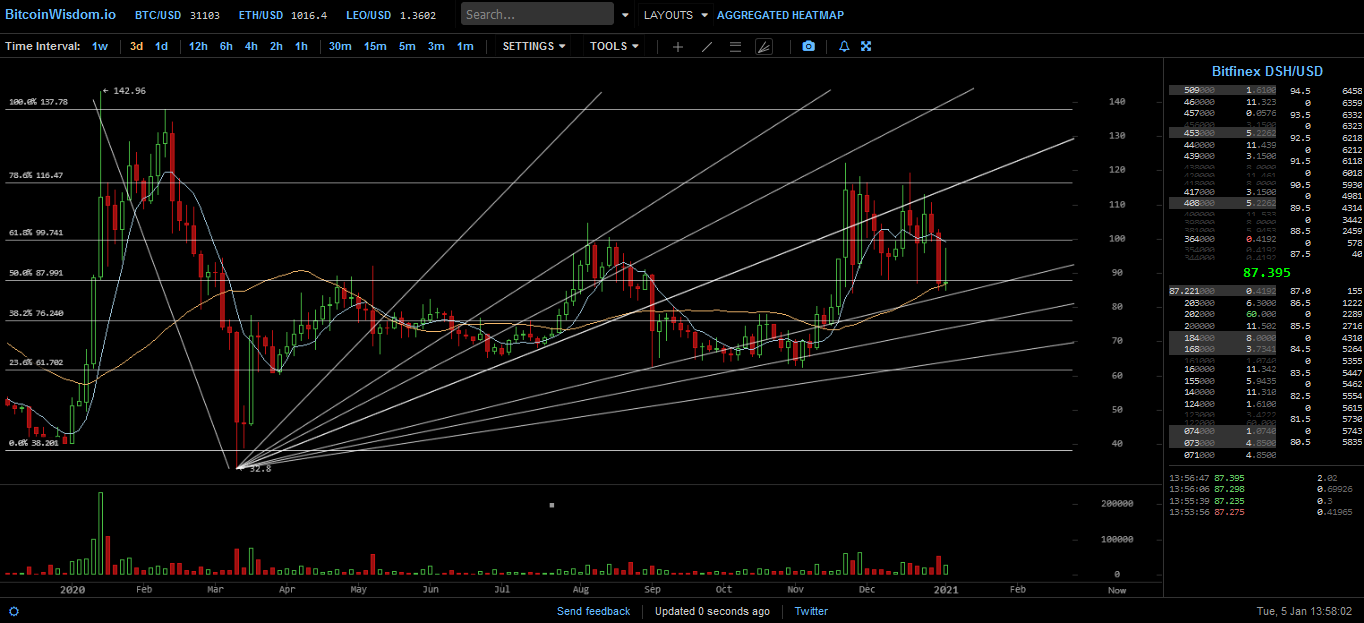Click the 2021 label on time axis
The width and height of the screenshot is (1364, 623).
point(945,590)
